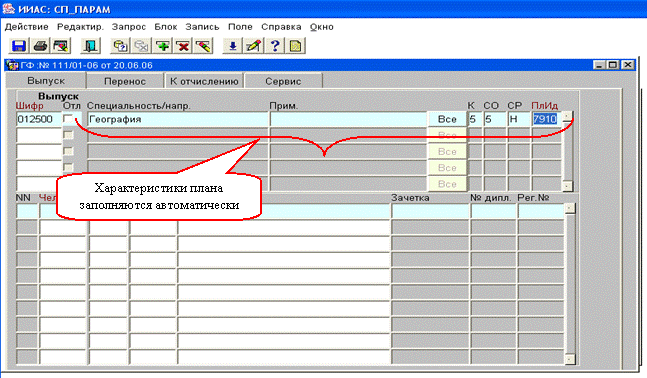This screenshot has width=647, height=378.
Task: Toggle the Отл checkbox for География
Action: click(68, 119)
